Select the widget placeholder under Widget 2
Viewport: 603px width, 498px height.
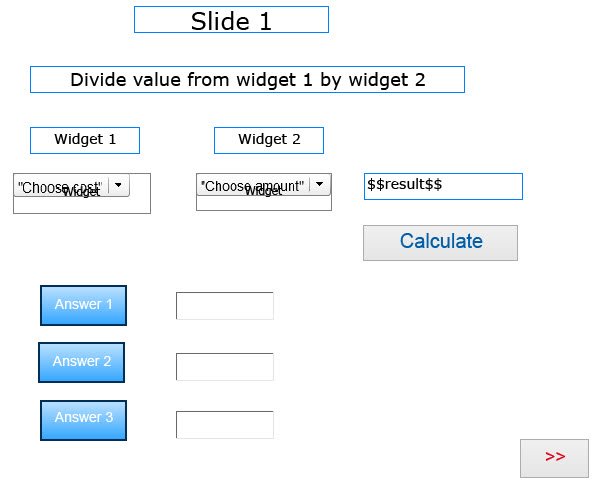tap(264, 203)
